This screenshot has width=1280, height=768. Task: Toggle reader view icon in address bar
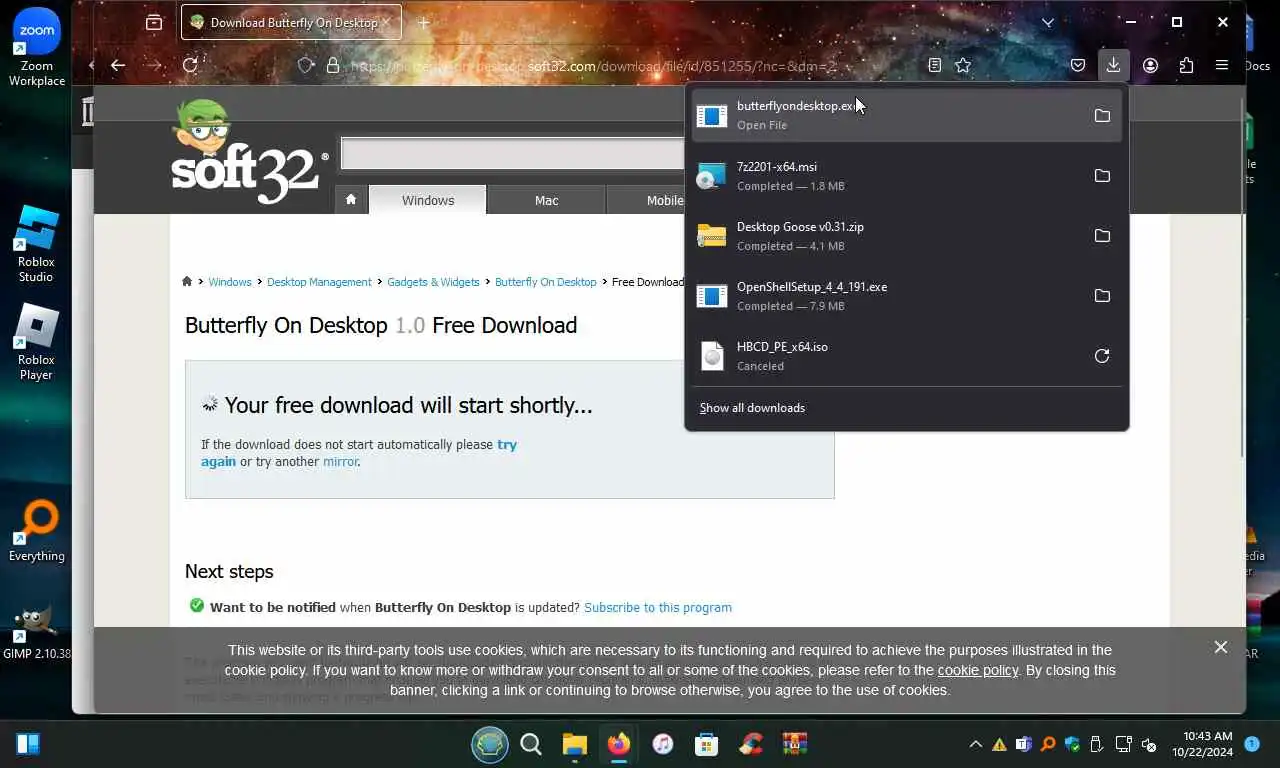[934, 65]
